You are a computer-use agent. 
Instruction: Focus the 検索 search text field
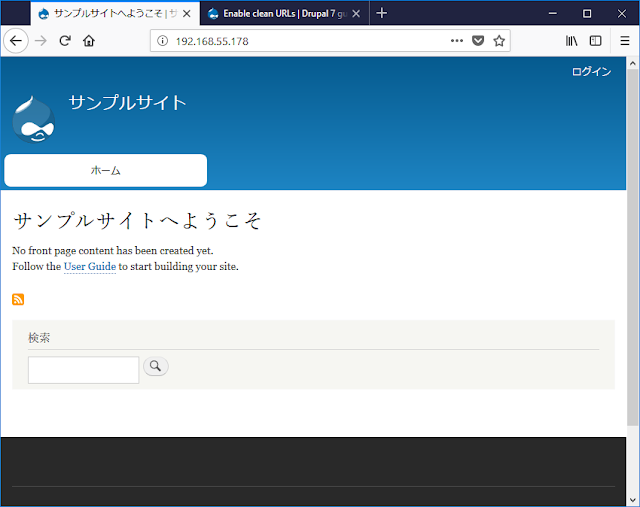pos(83,370)
